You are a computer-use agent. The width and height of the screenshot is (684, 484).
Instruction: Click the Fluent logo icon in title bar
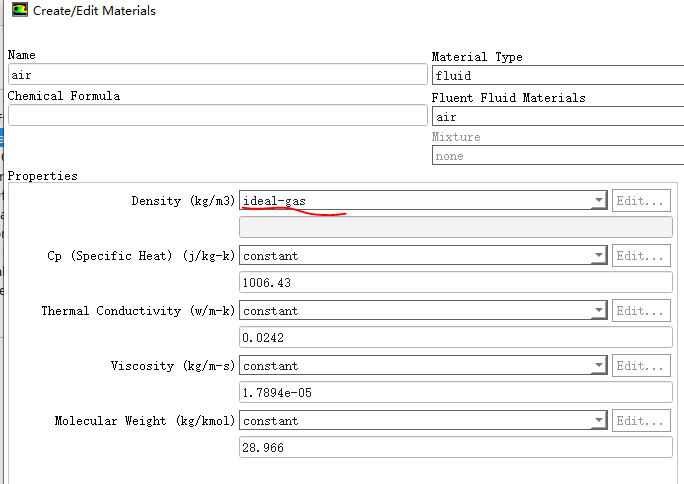pos(17,11)
